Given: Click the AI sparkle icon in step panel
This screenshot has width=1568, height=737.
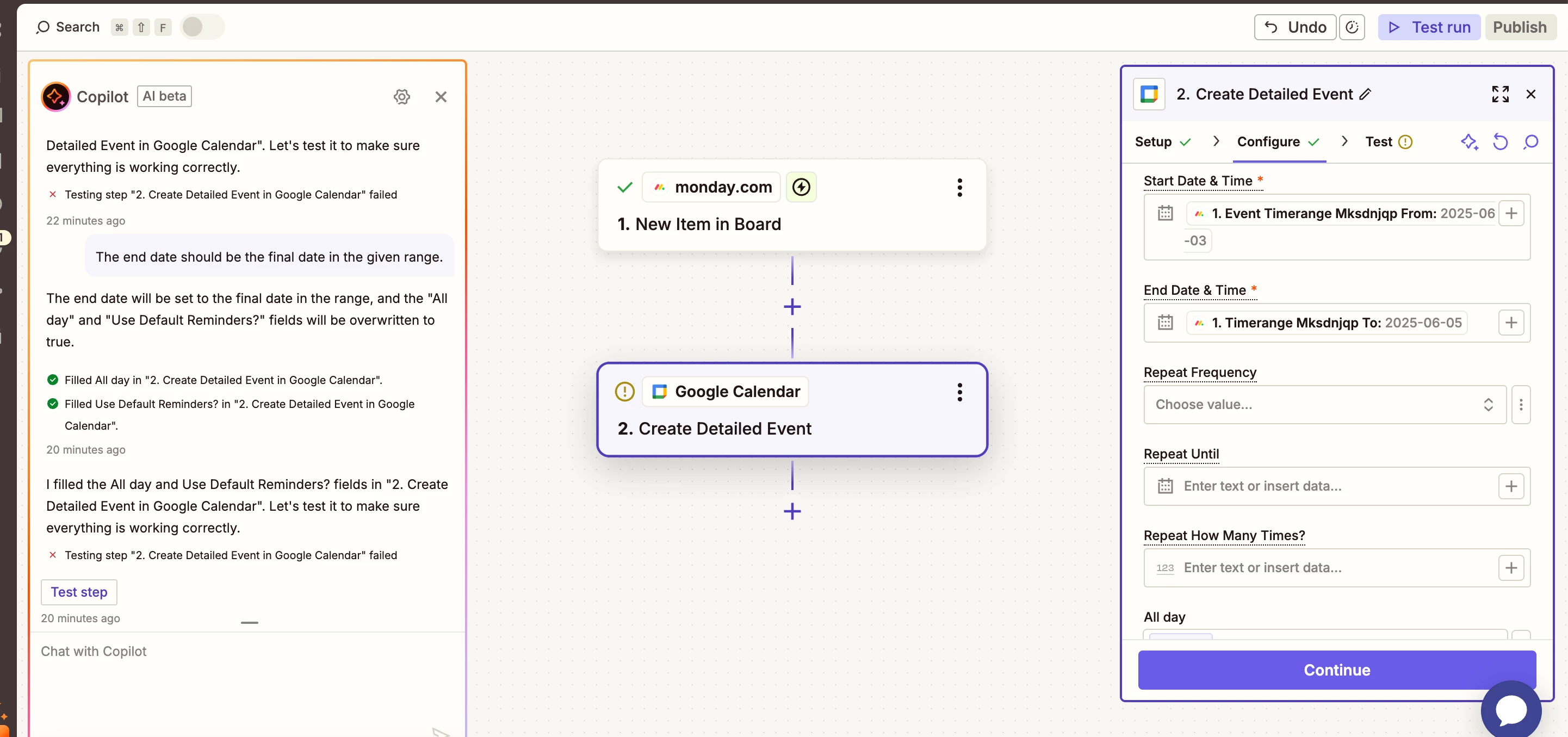Looking at the screenshot, I should pos(1470,142).
